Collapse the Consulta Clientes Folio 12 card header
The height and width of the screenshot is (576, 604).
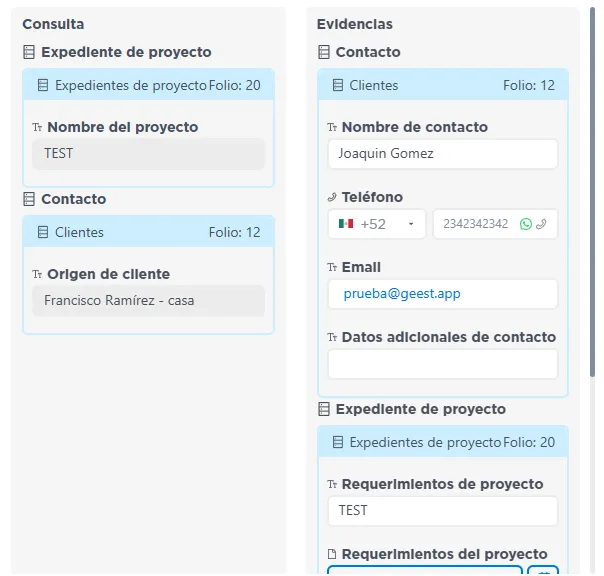(x=148, y=232)
